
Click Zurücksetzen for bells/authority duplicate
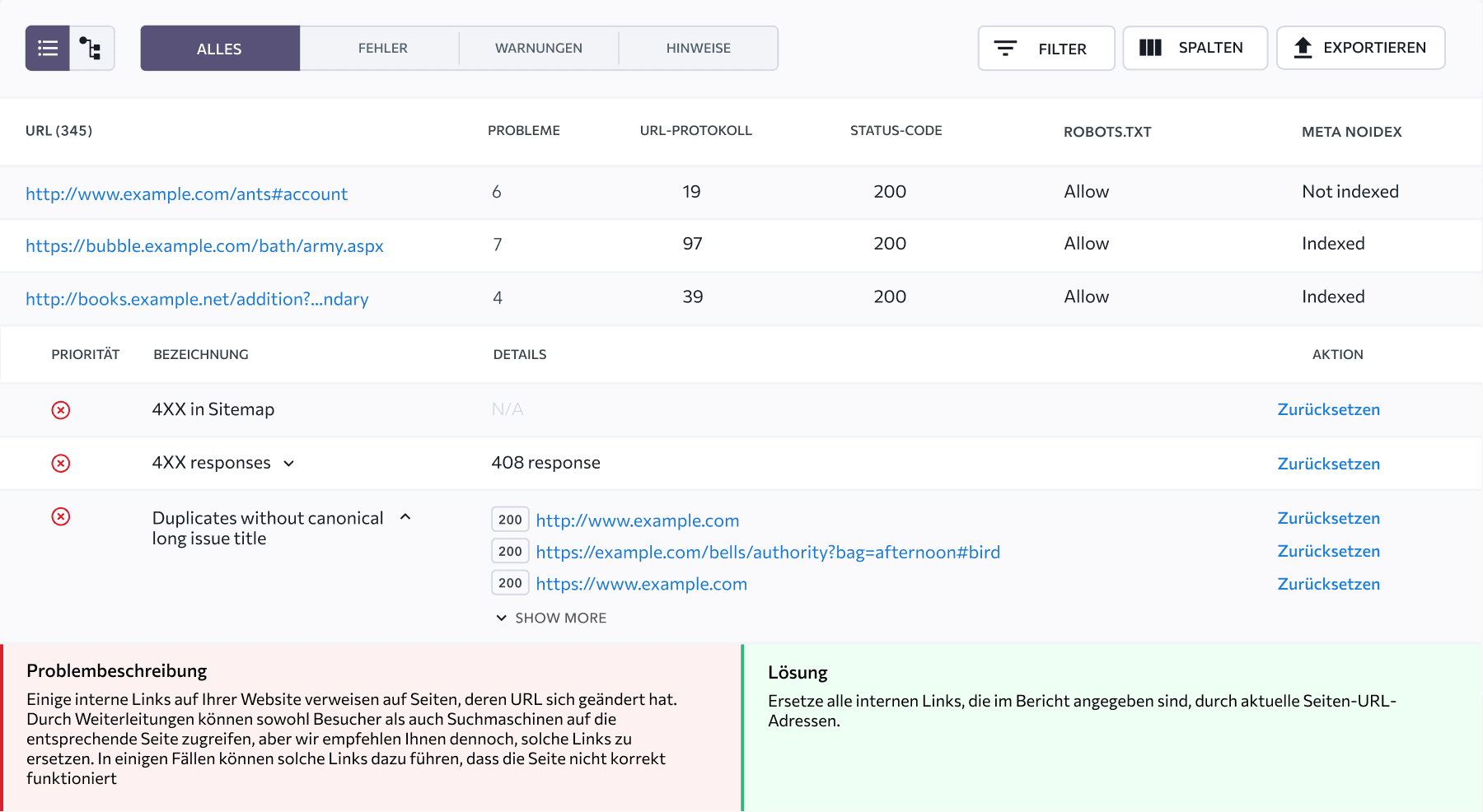1328,551
